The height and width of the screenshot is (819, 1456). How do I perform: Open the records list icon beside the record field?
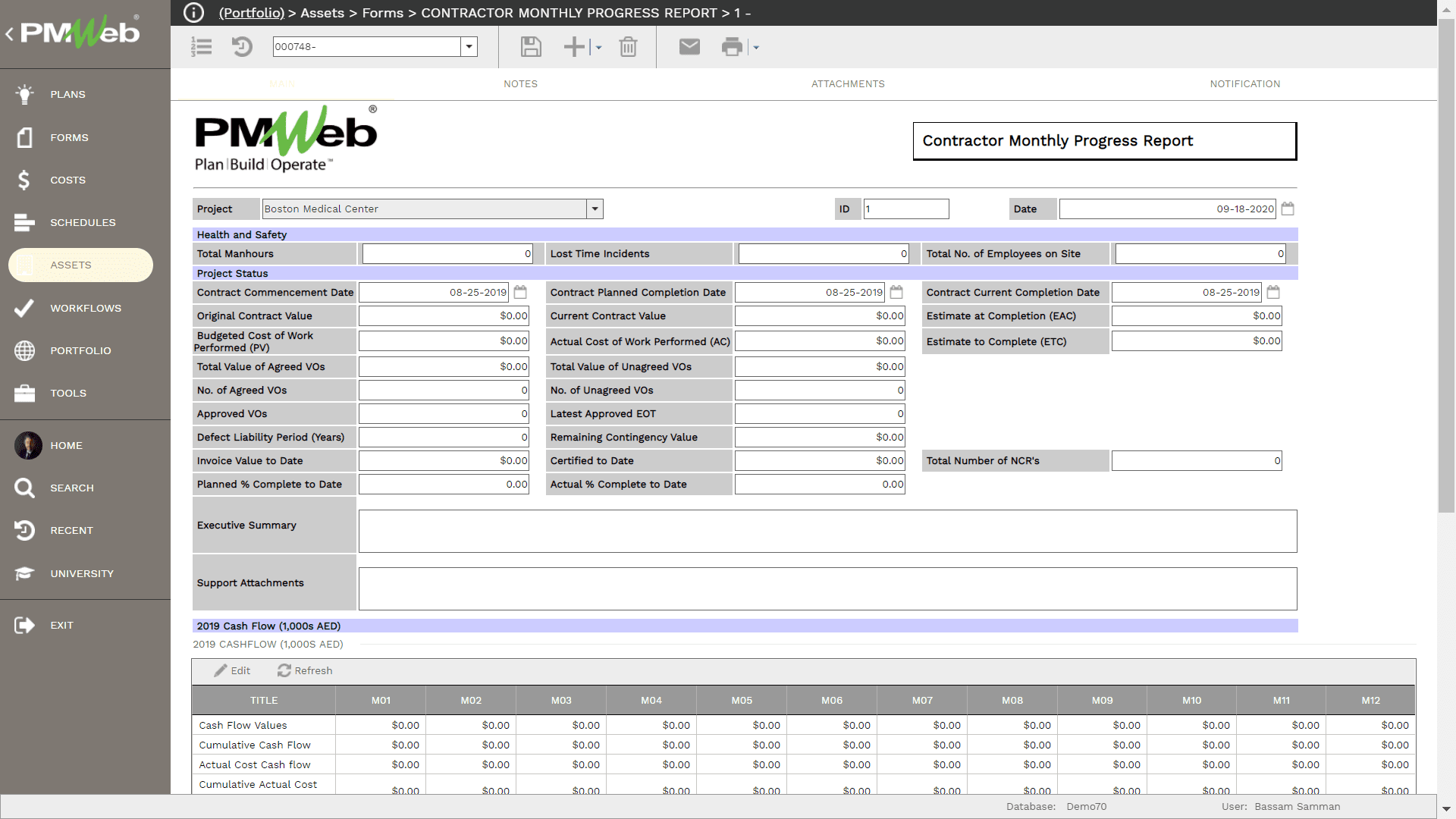[202, 46]
